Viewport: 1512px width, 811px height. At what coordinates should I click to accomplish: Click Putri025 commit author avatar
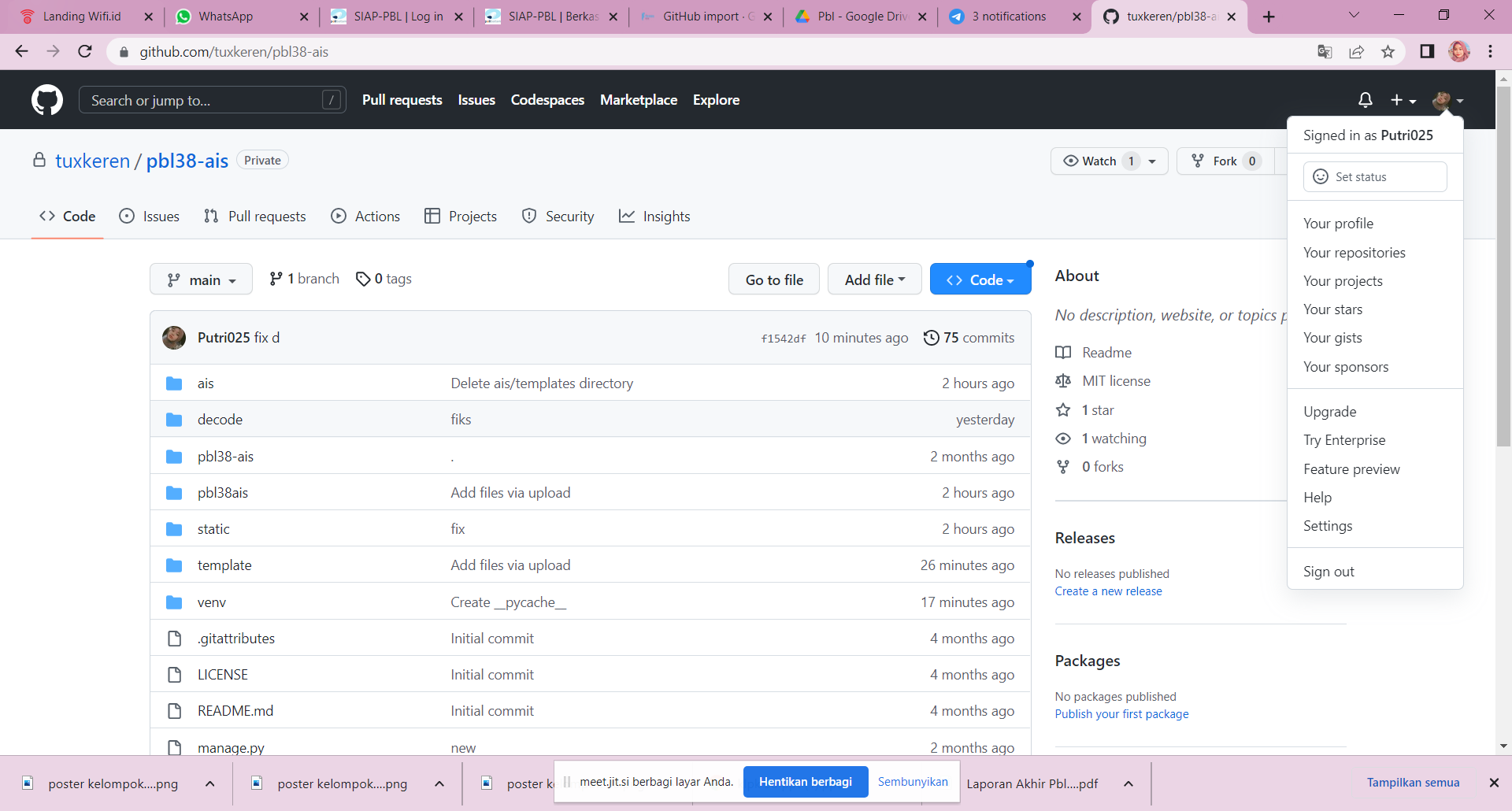(x=174, y=338)
